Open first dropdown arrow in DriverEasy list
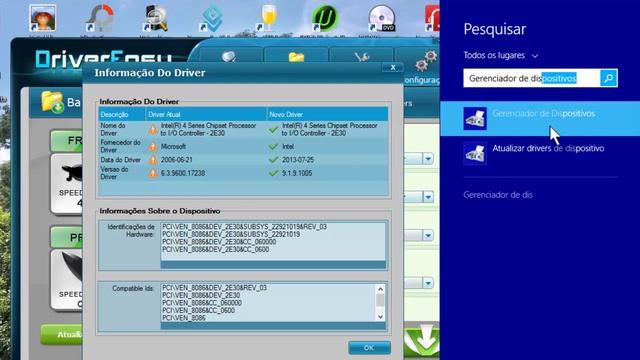640x360 pixels. click(x=428, y=159)
